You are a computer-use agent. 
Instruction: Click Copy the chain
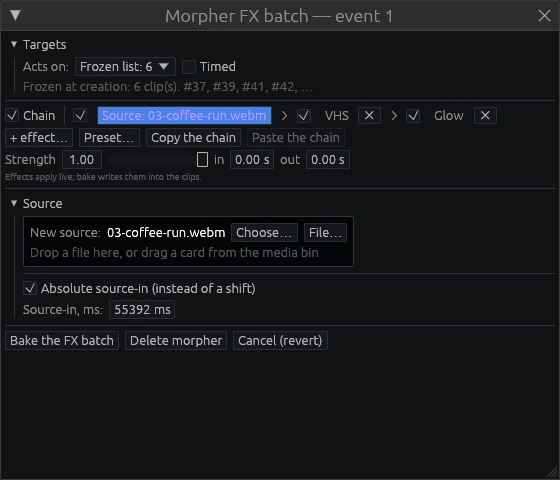tap(193, 138)
